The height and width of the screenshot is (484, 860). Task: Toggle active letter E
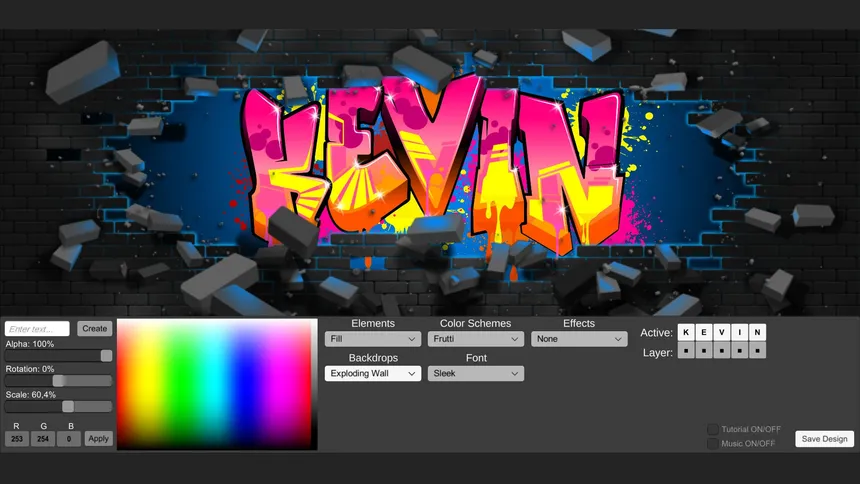pos(704,332)
